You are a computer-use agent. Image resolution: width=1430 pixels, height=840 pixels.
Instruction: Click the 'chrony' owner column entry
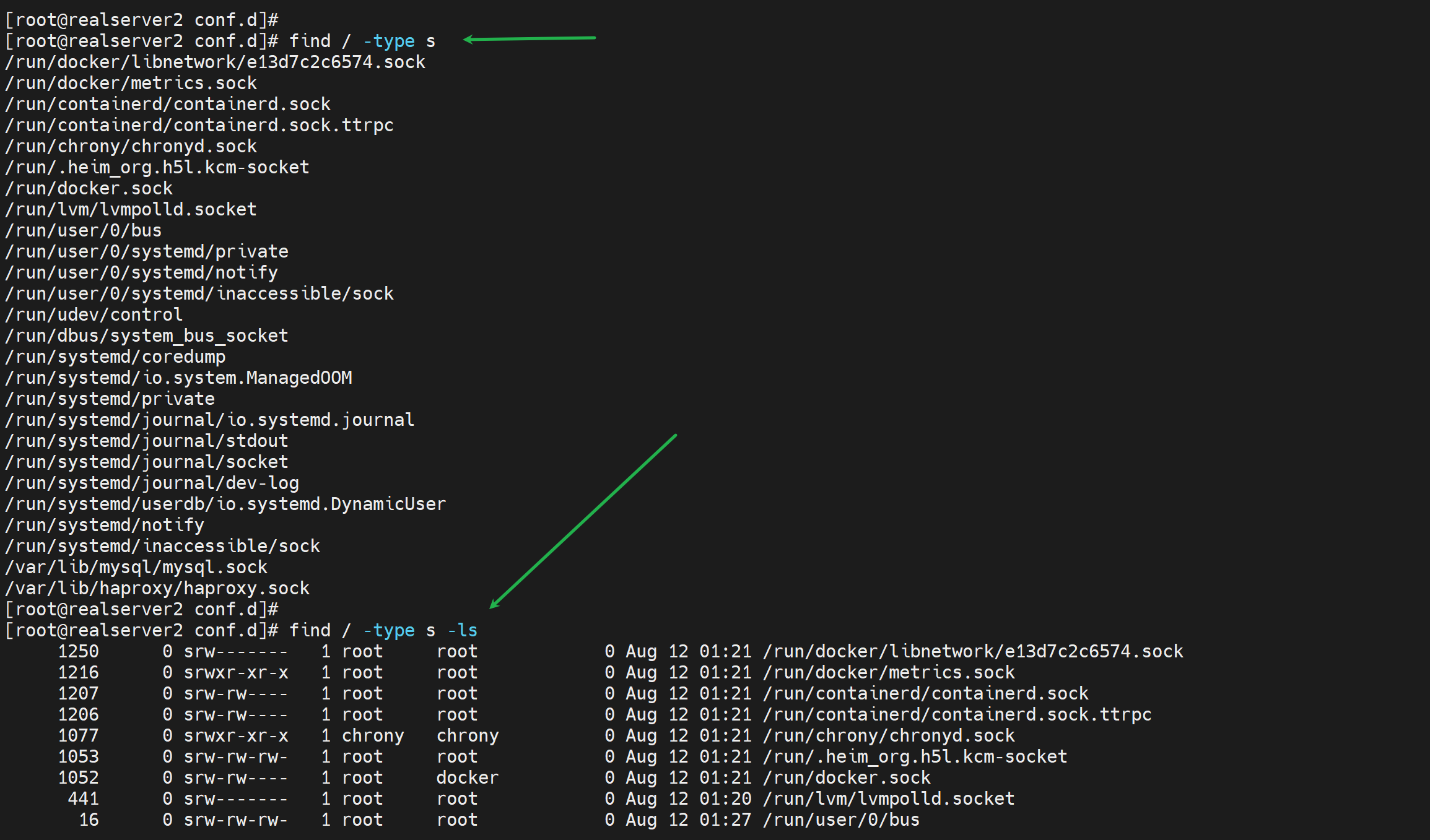coord(372,735)
